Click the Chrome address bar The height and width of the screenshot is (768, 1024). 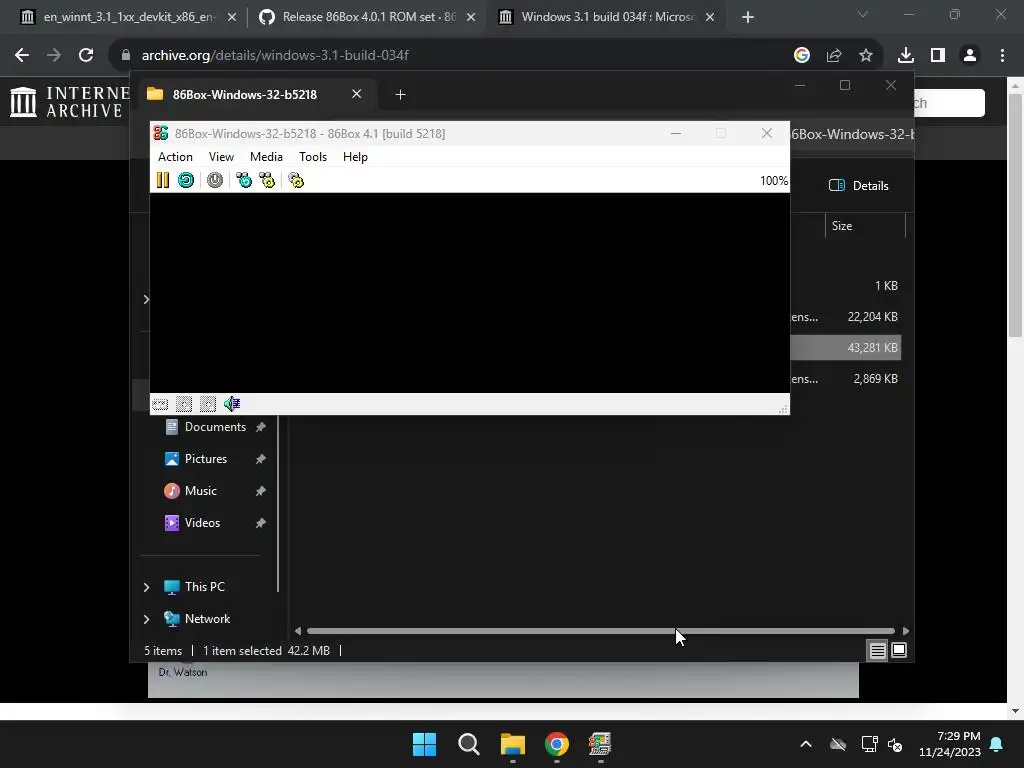[x=451, y=56]
